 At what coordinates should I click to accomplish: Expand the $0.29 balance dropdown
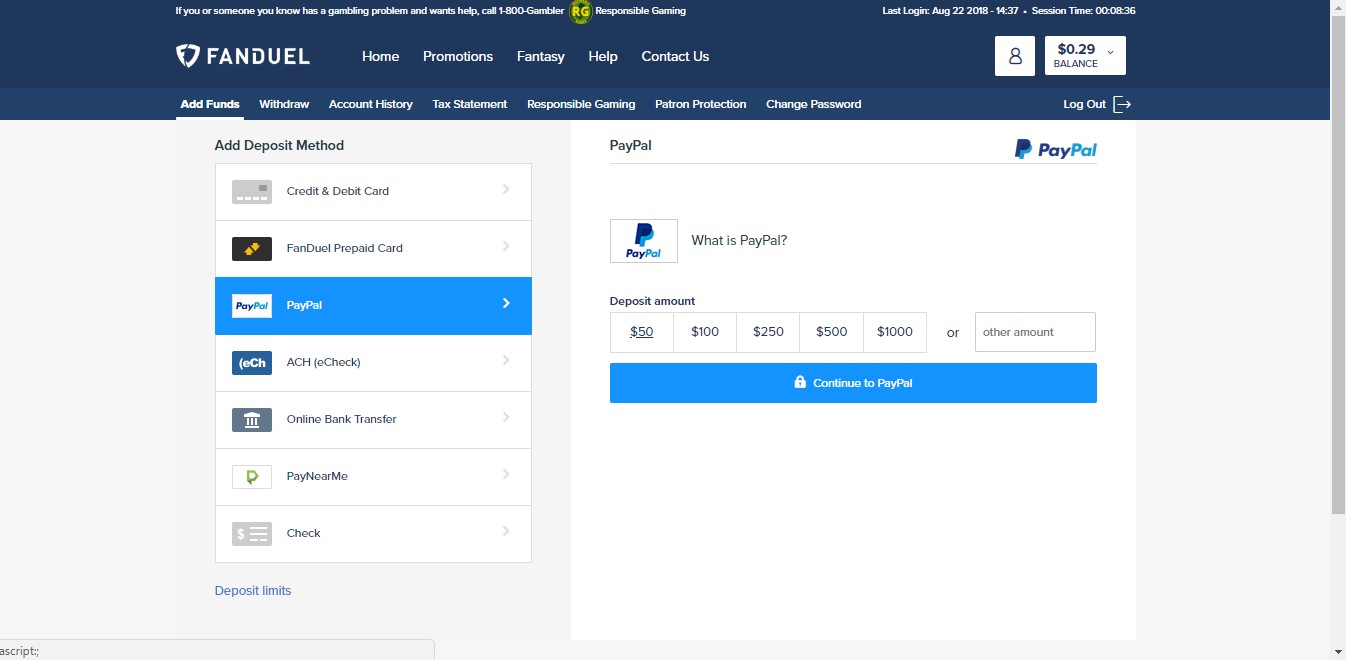pos(1085,56)
